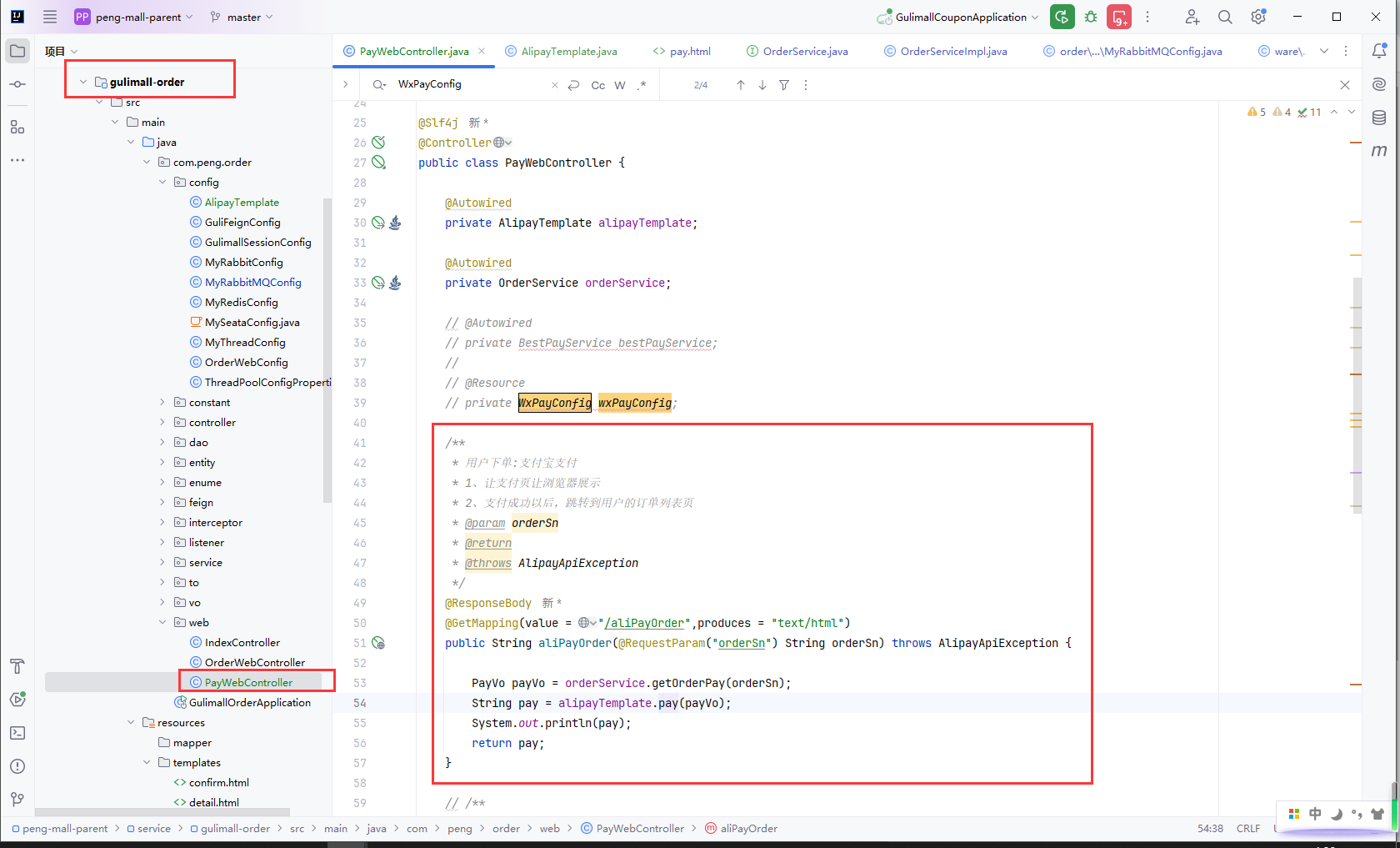
Task: Open the Problems tool window
Action: coord(17,766)
